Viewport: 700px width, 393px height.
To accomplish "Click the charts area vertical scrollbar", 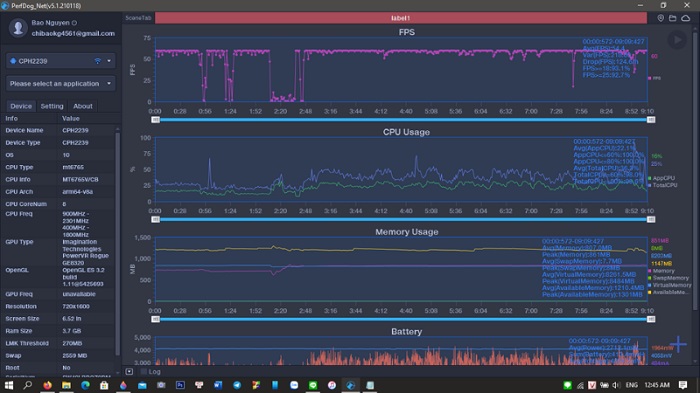I will point(695,170).
